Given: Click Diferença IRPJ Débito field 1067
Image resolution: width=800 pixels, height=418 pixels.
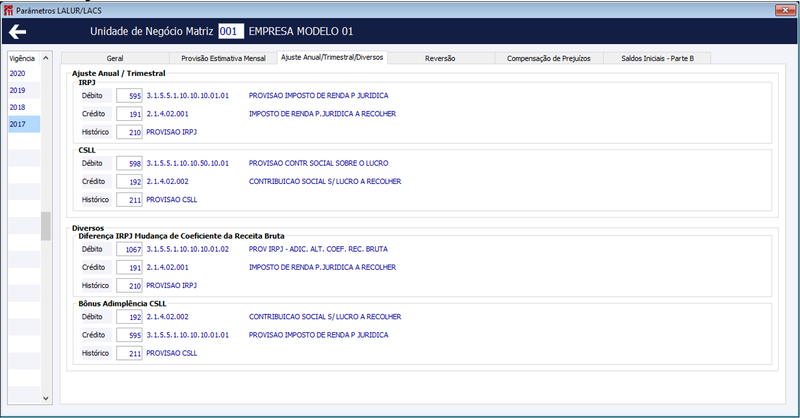Looking at the screenshot, I should (129, 249).
